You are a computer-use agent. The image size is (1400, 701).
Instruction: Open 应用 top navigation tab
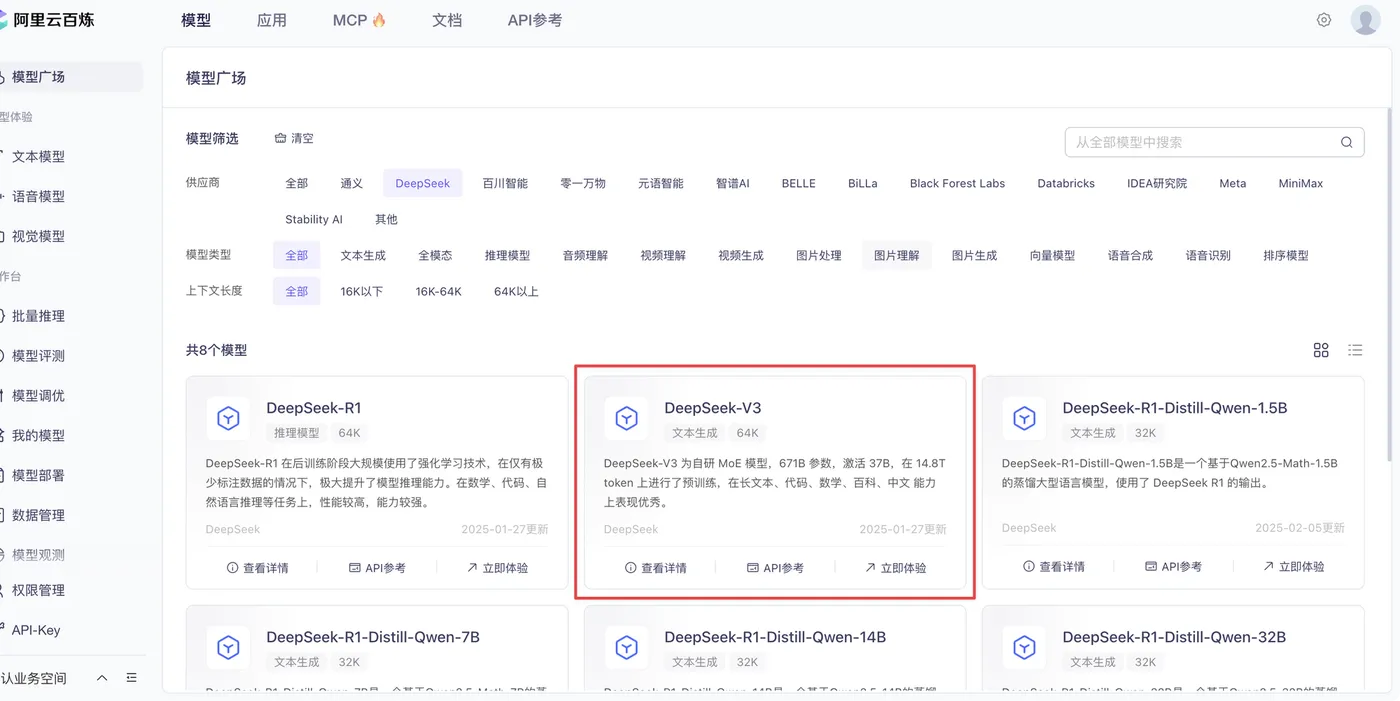(272, 20)
